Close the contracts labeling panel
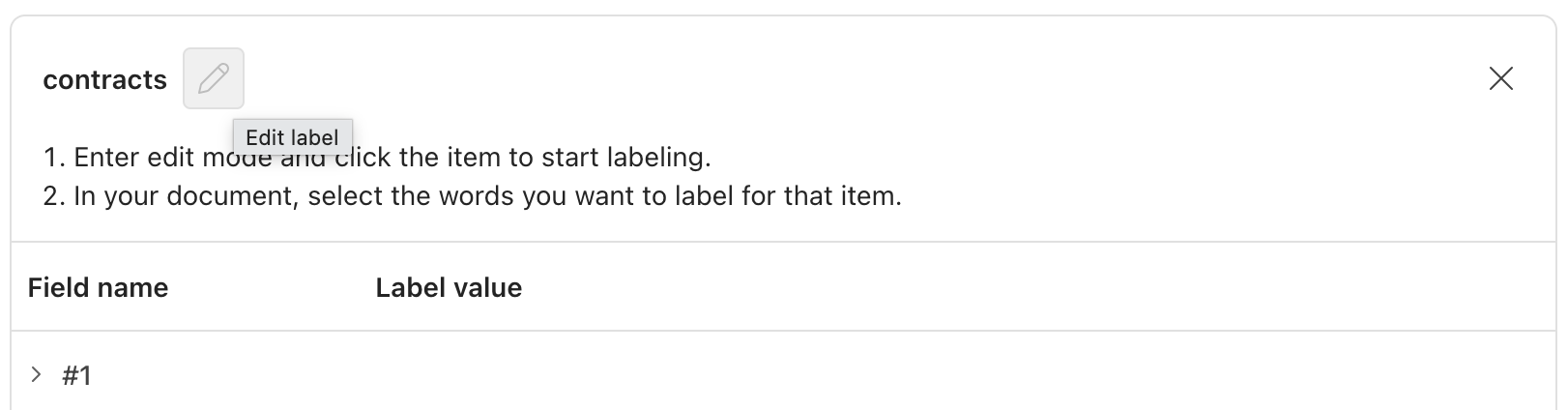 (1500, 78)
